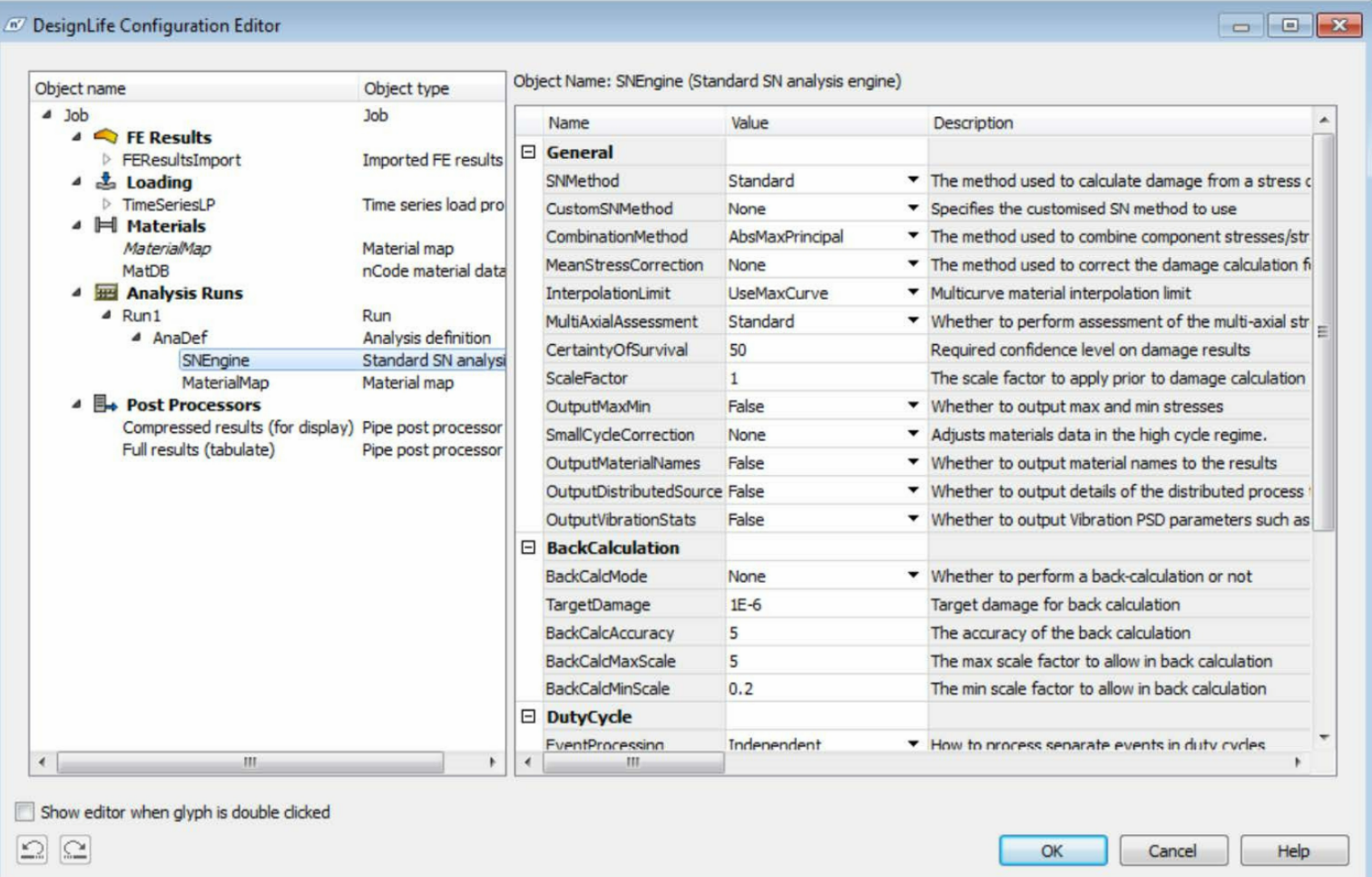Select MatDB in the object tree
This screenshot has height=877, width=1372.
pos(146,271)
